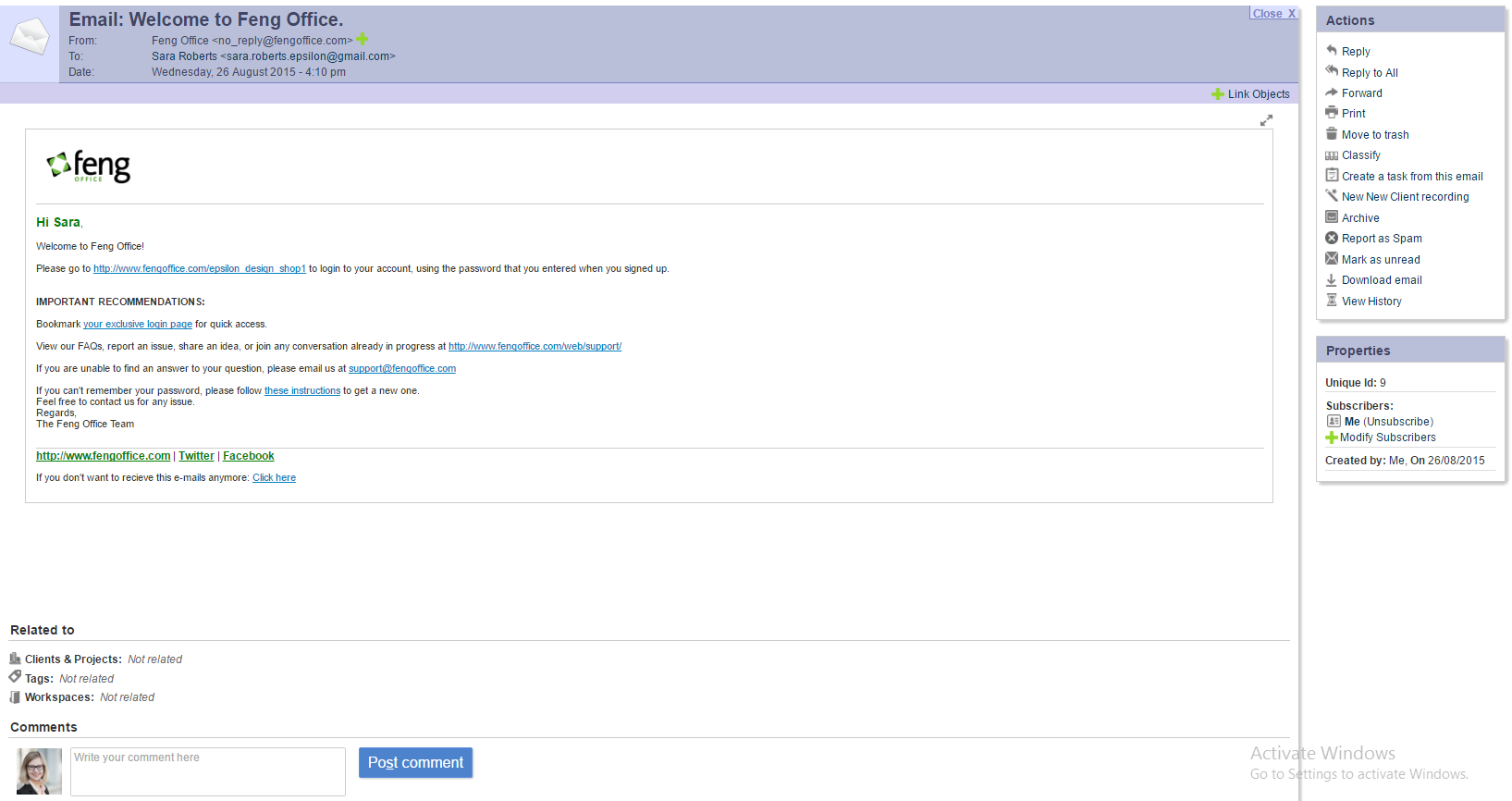Add sender to contacts plus icon

pos(363,40)
